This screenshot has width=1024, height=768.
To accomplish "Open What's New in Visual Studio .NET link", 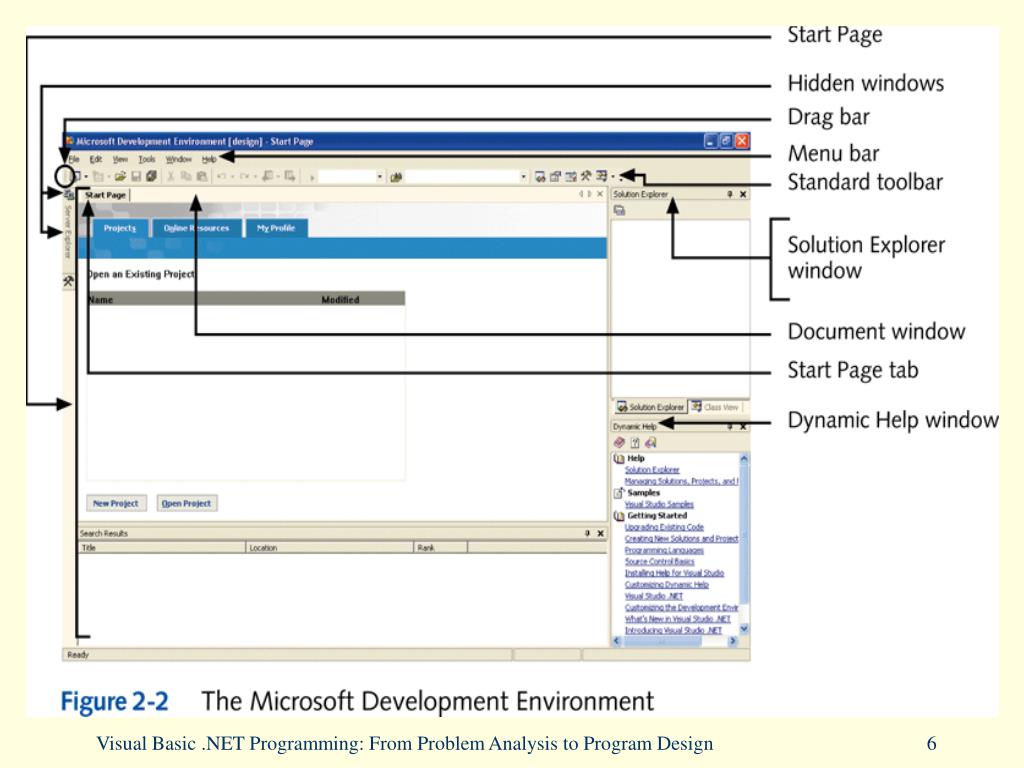I will point(677,618).
